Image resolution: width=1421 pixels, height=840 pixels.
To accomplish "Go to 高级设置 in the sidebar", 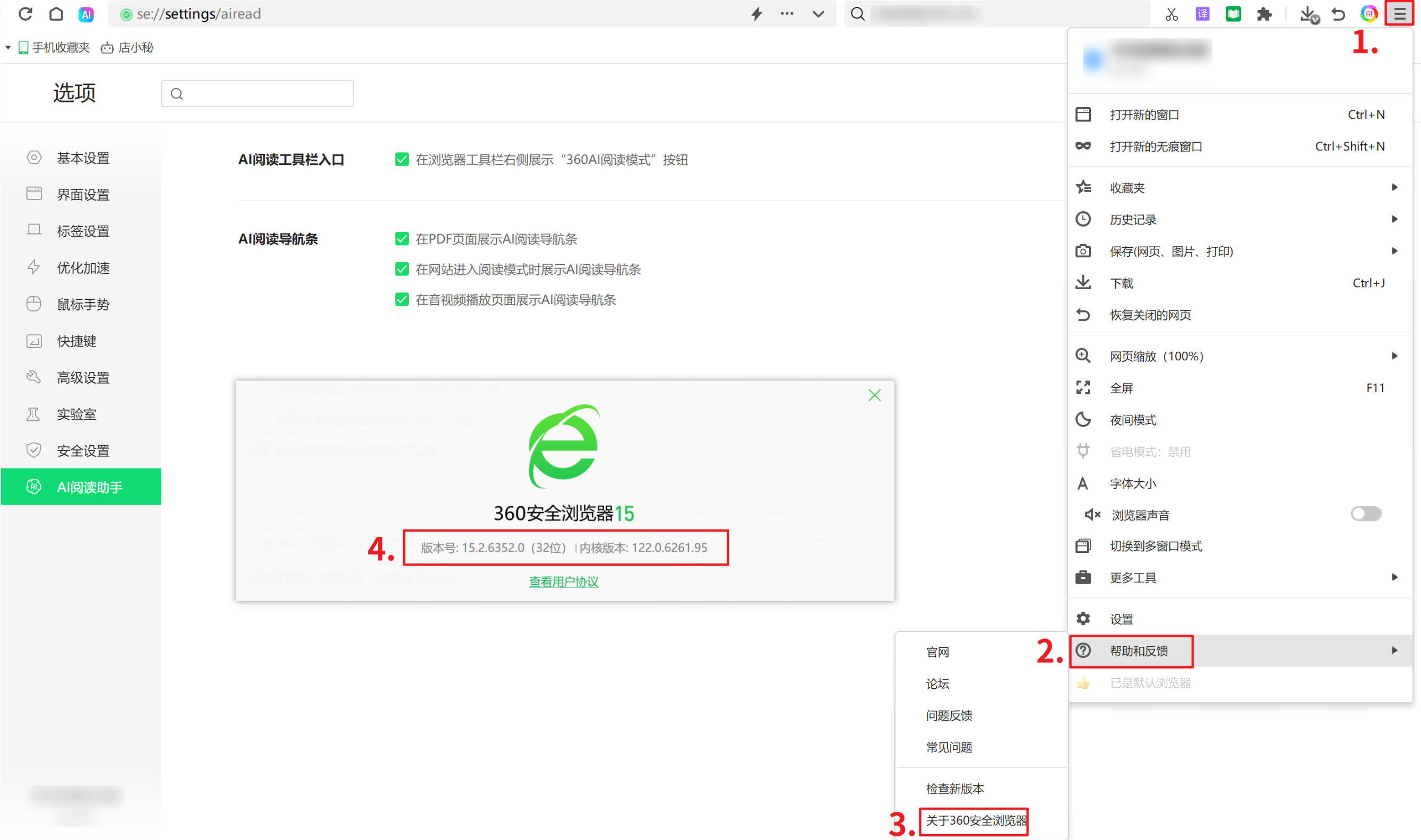I will (x=83, y=377).
